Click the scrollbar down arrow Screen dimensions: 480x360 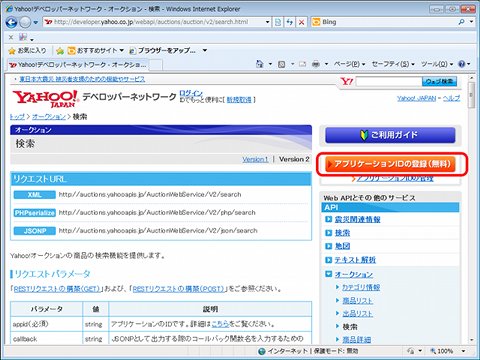(x=471, y=340)
